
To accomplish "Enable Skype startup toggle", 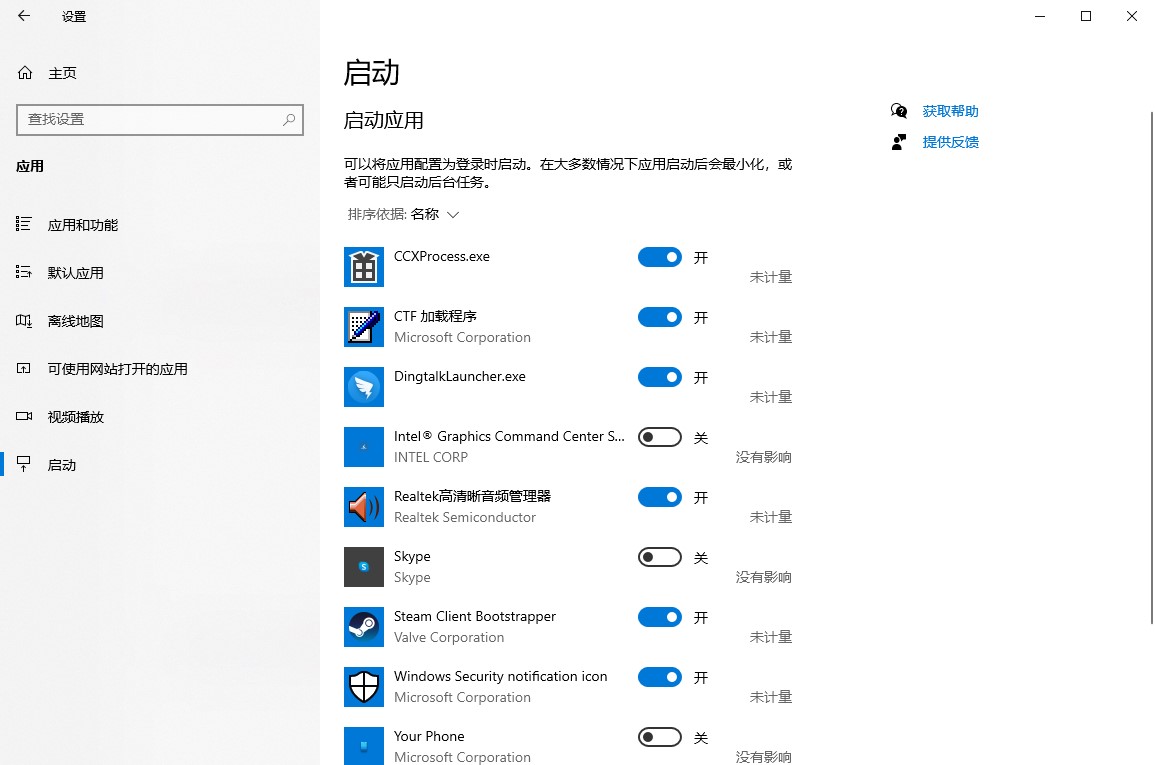I will 660,557.
